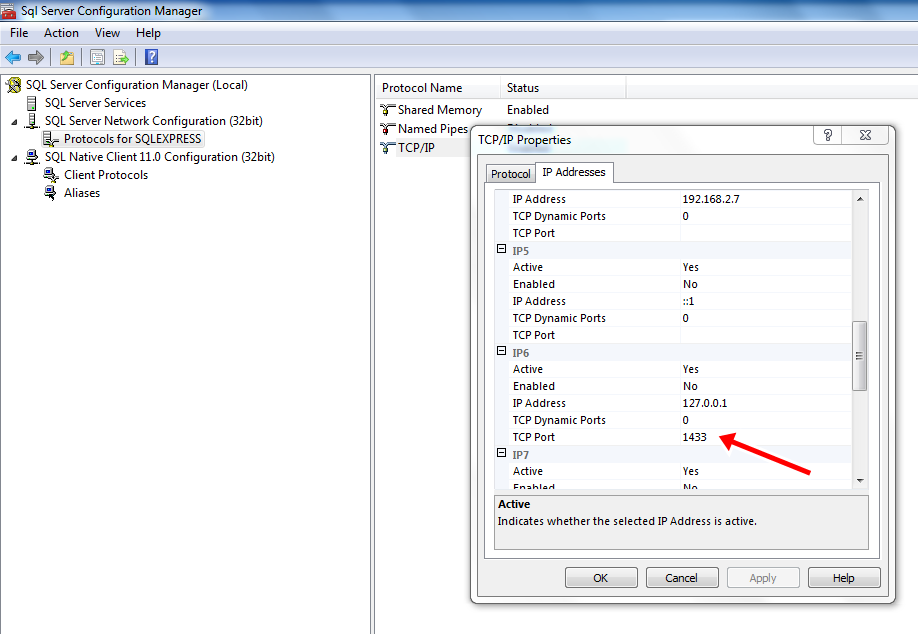Click the Export List toolbar icon
This screenshot has height=634, width=918.
point(121,57)
